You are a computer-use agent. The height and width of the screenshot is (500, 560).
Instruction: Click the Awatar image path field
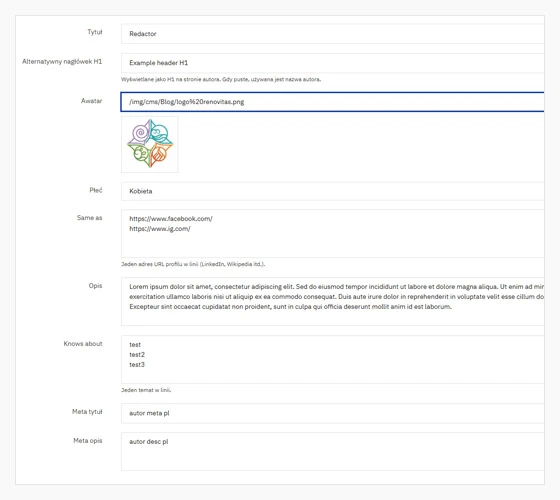332,102
